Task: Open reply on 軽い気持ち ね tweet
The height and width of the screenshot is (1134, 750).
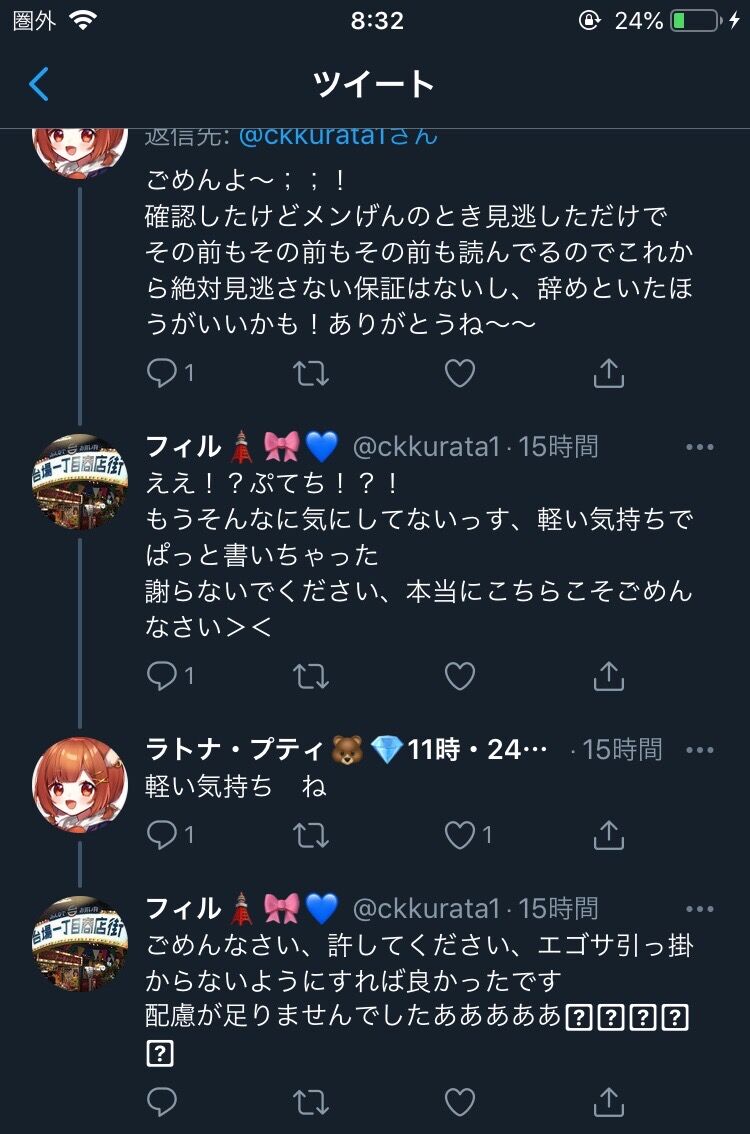Action: tap(161, 834)
